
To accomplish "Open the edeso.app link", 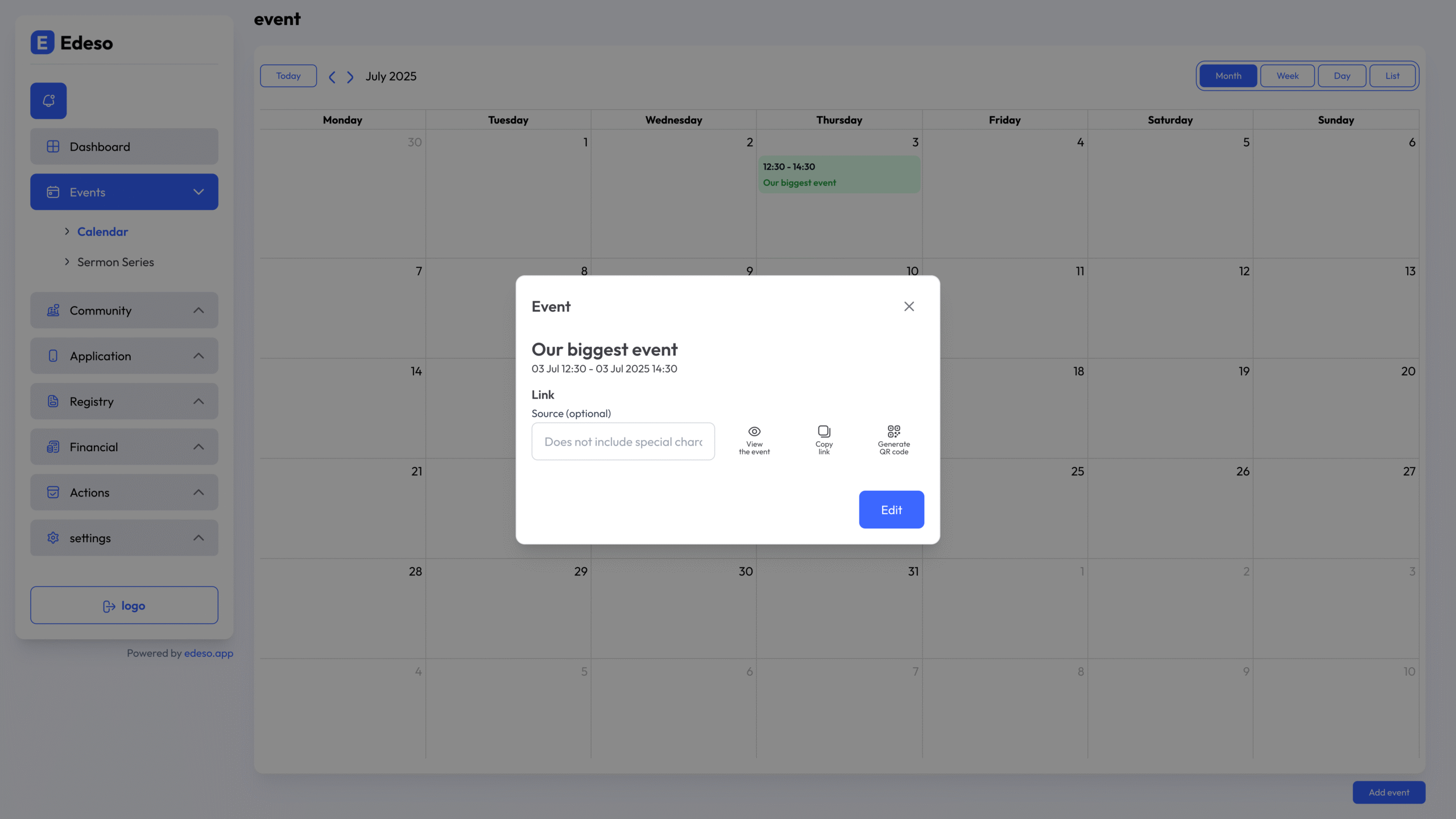I will tap(208, 653).
